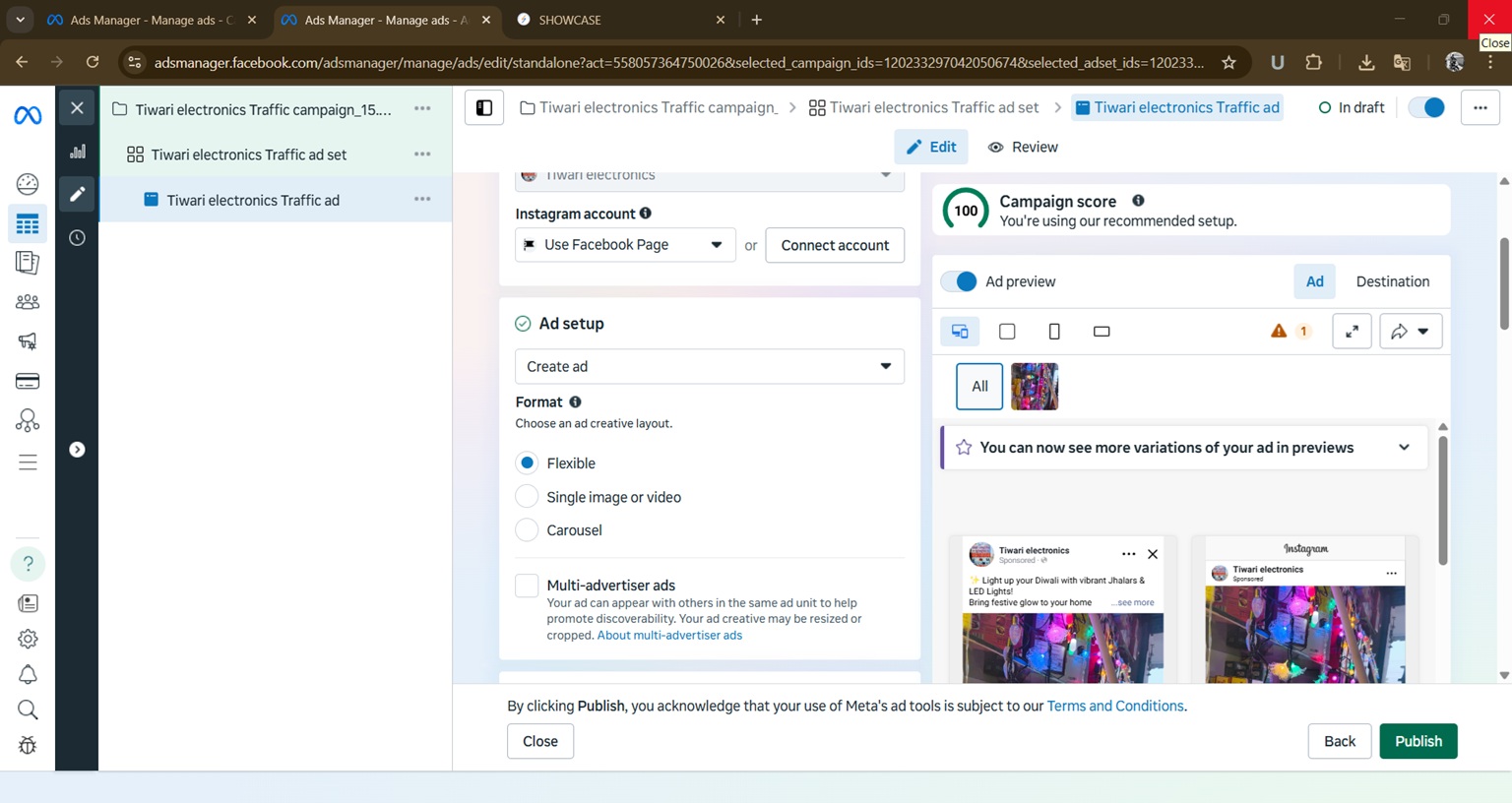Switch to the Destination preview tab
The height and width of the screenshot is (803, 1512).
click(1392, 281)
